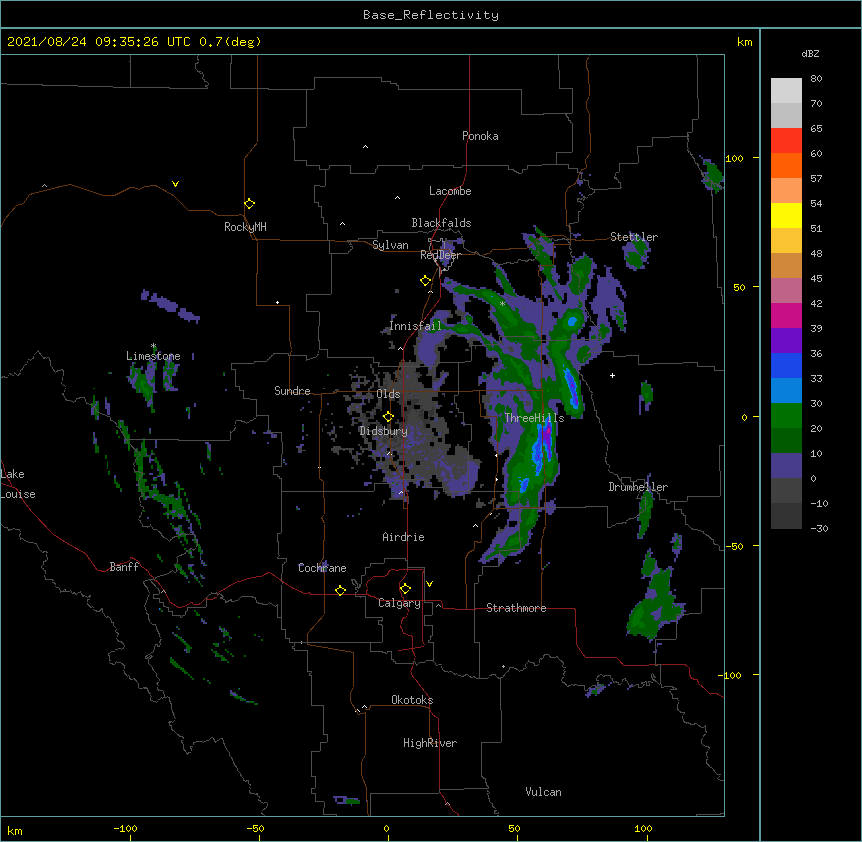Click the ThreeHills label
Viewport: 862px width, 842px height.
pos(534,418)
